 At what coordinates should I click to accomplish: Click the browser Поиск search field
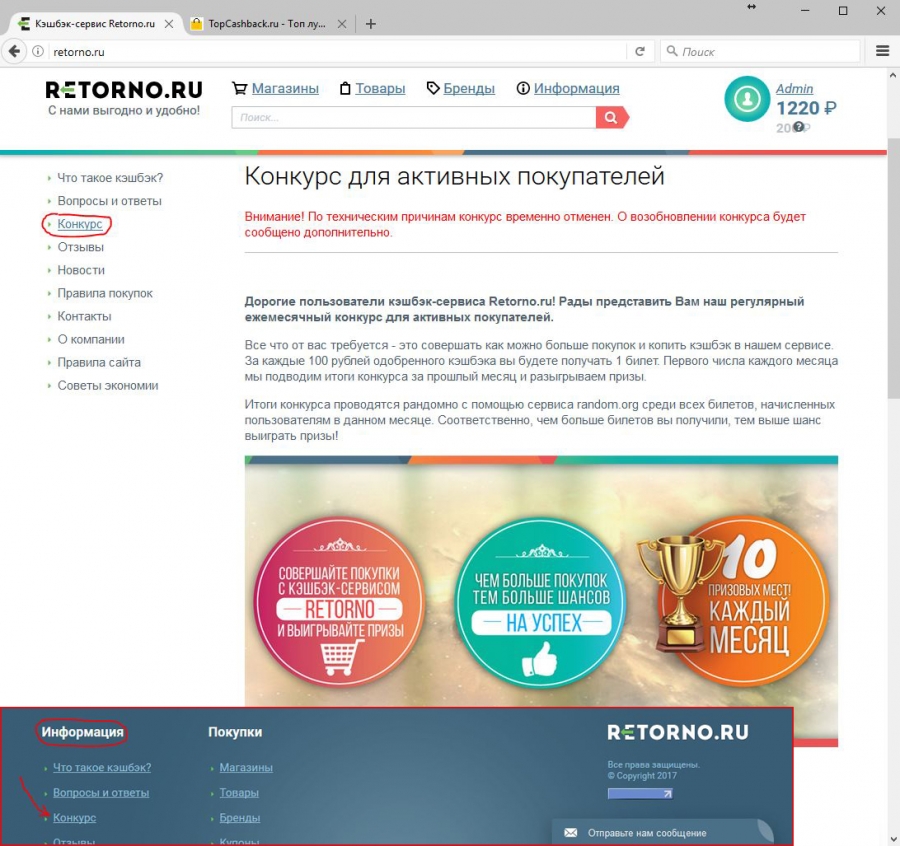(761, 52)
